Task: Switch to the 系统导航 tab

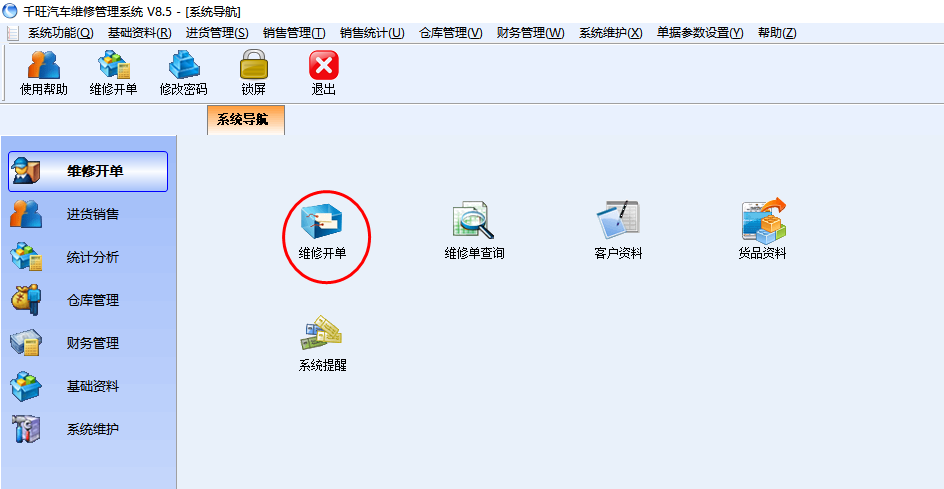Action: coord(246,120)
